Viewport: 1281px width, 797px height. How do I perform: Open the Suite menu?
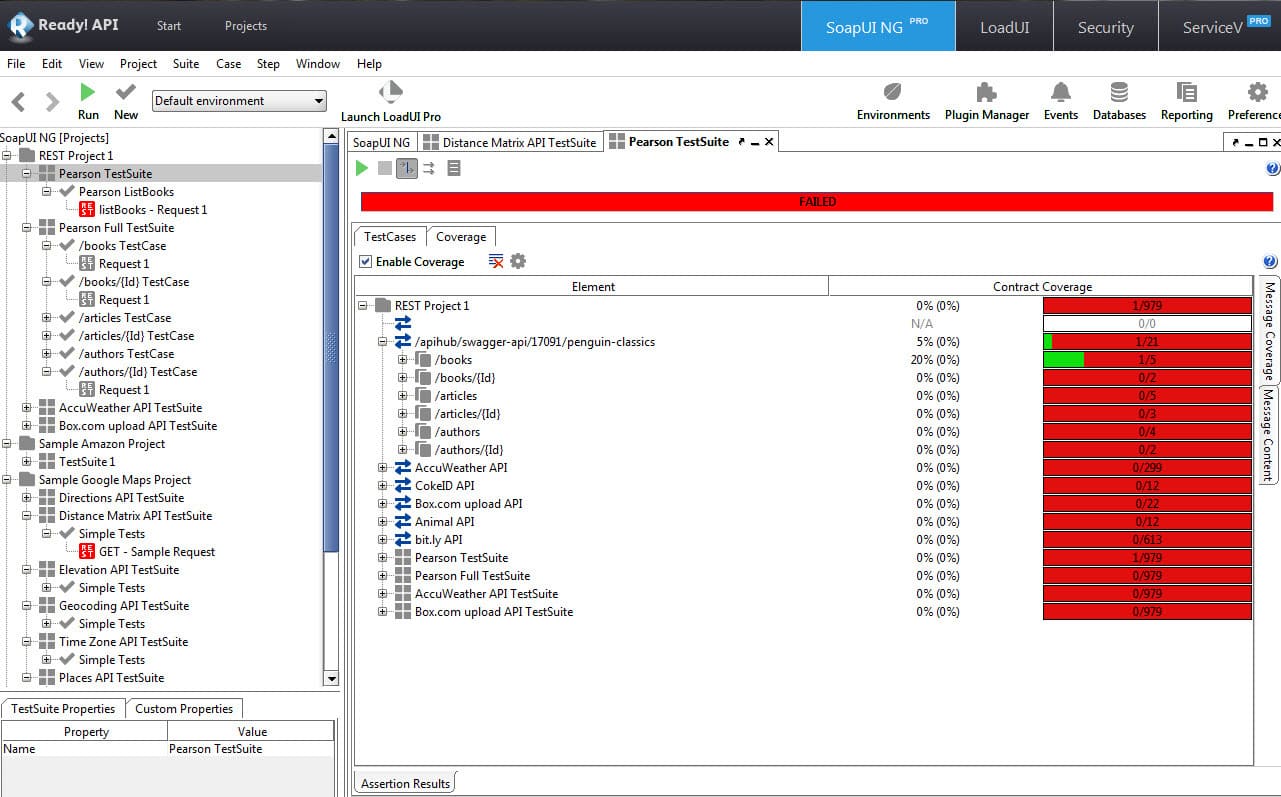186,63
